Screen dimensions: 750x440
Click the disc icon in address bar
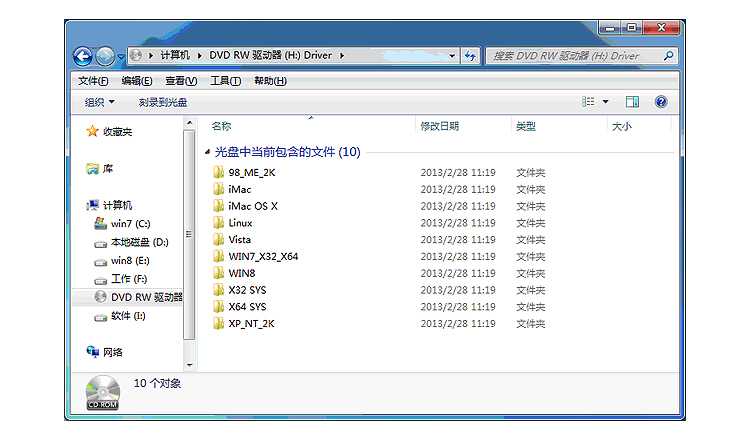point(136,55)
